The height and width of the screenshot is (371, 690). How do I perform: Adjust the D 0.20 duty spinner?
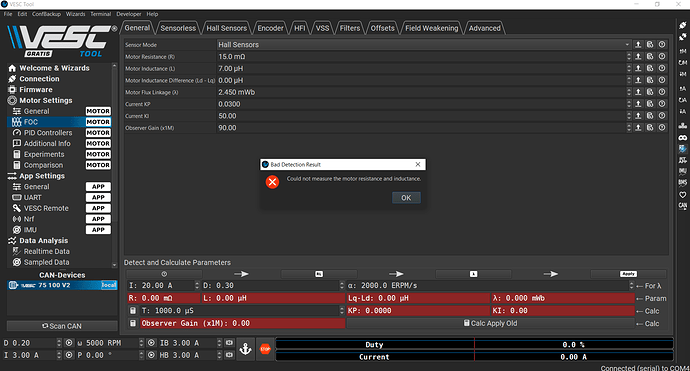coord(59,343)
